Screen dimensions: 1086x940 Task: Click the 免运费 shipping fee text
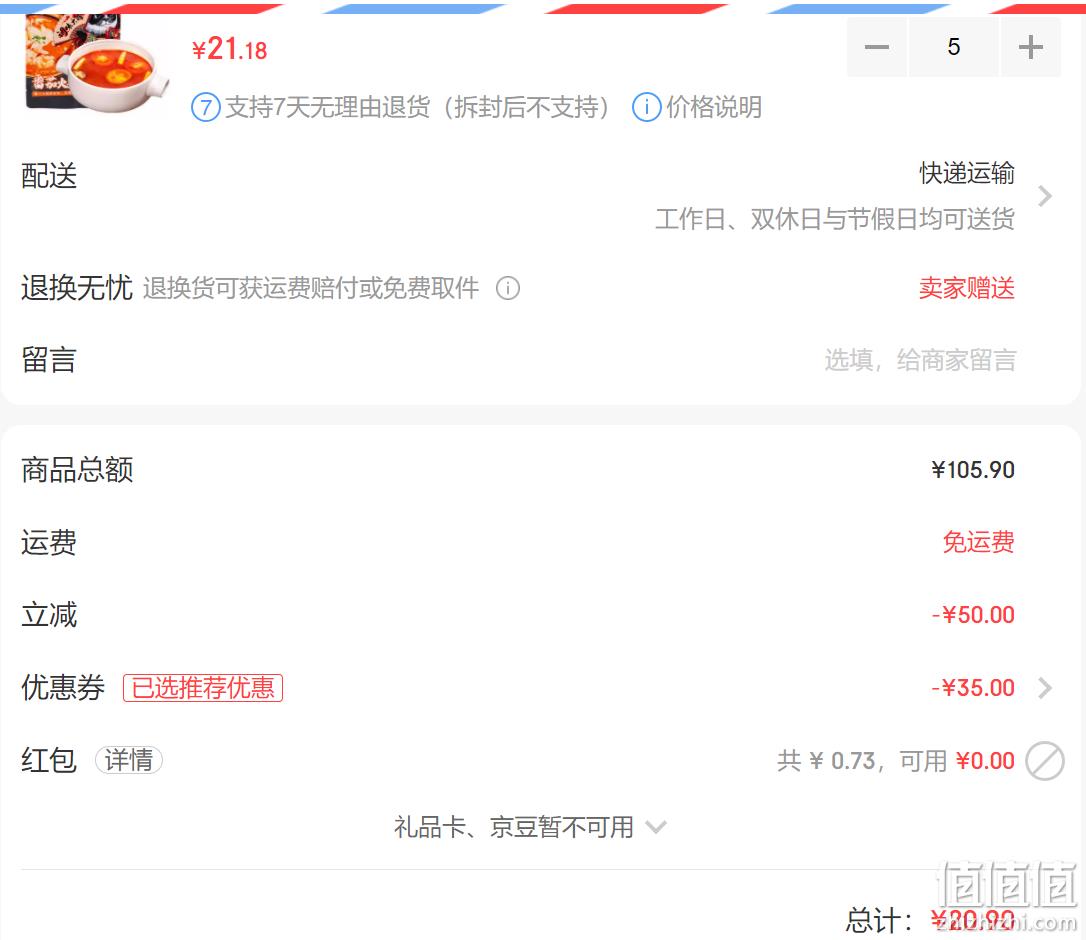(x=979, y=542)
